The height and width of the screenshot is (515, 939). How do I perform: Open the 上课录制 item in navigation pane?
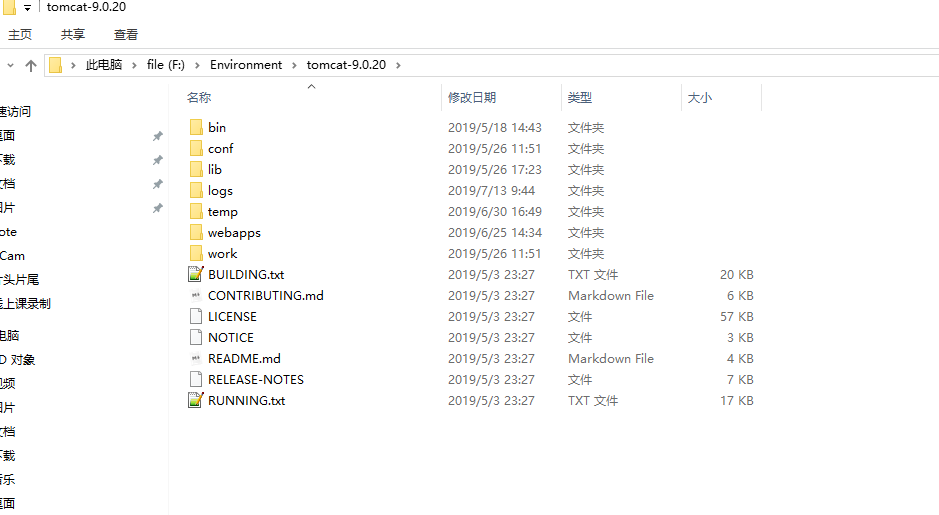pos(25,304)
